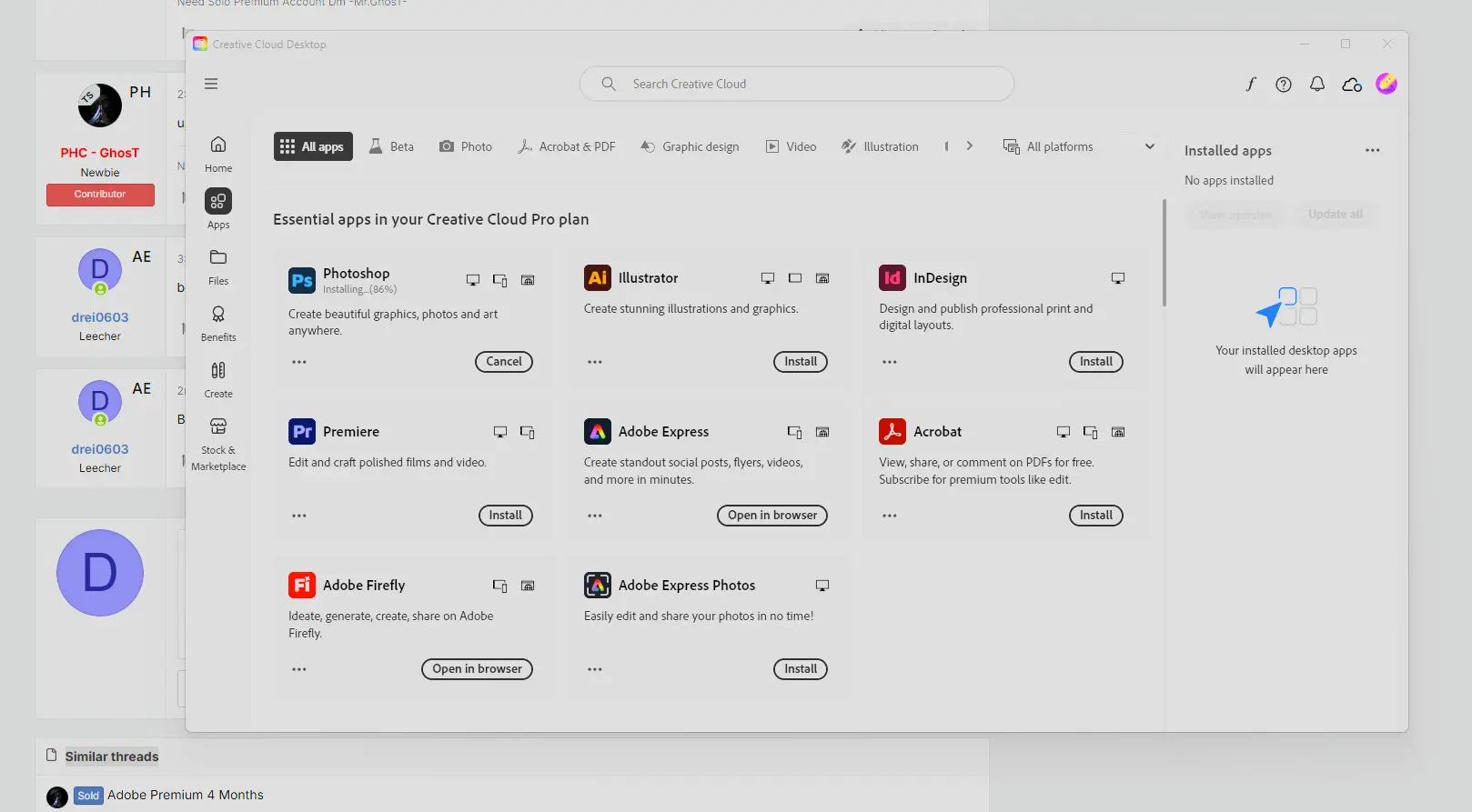1472x812 pixels.
Task: Open Installed apps more options menu
Action: click(x=1373, y=150)
